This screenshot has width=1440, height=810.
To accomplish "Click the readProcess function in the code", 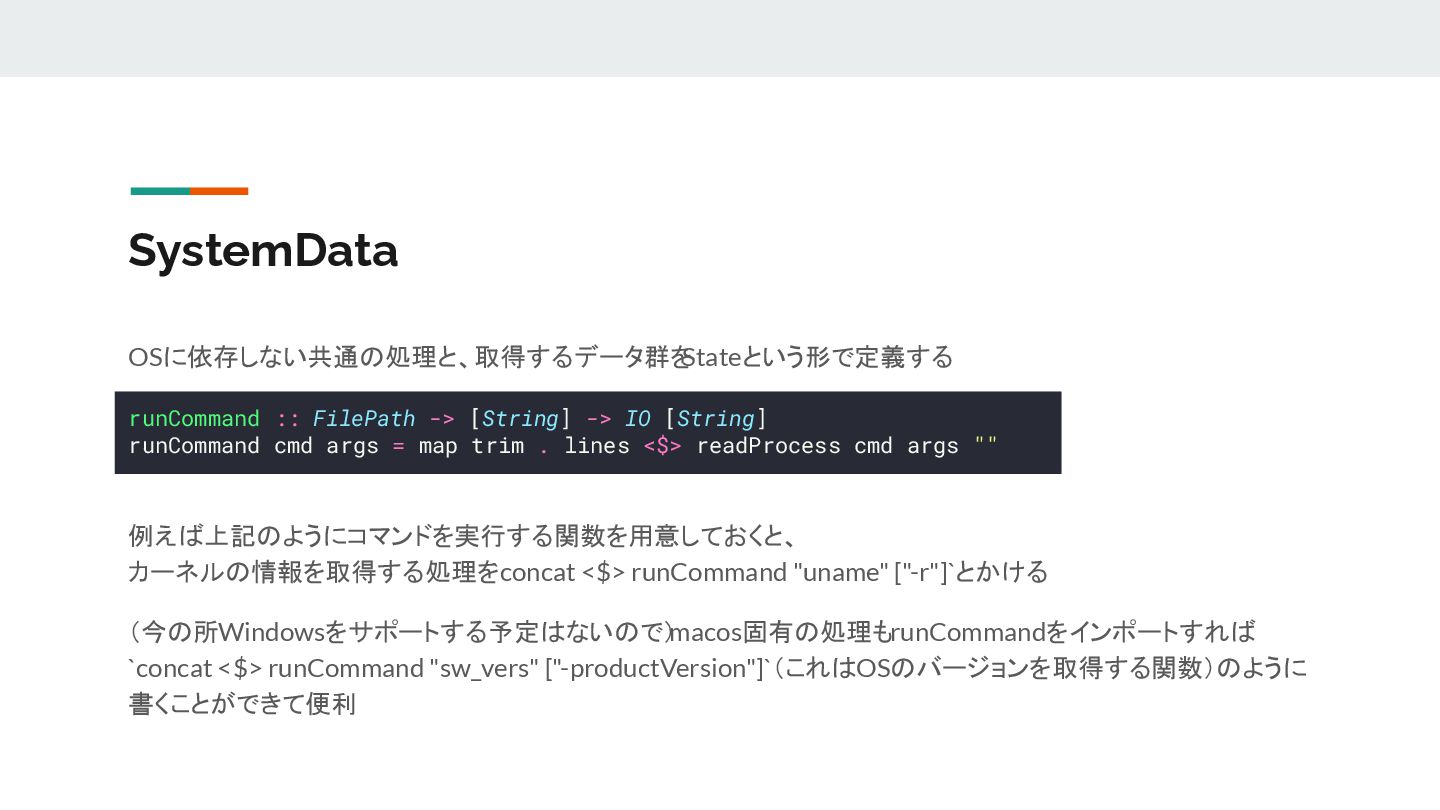I will [768, 446].
